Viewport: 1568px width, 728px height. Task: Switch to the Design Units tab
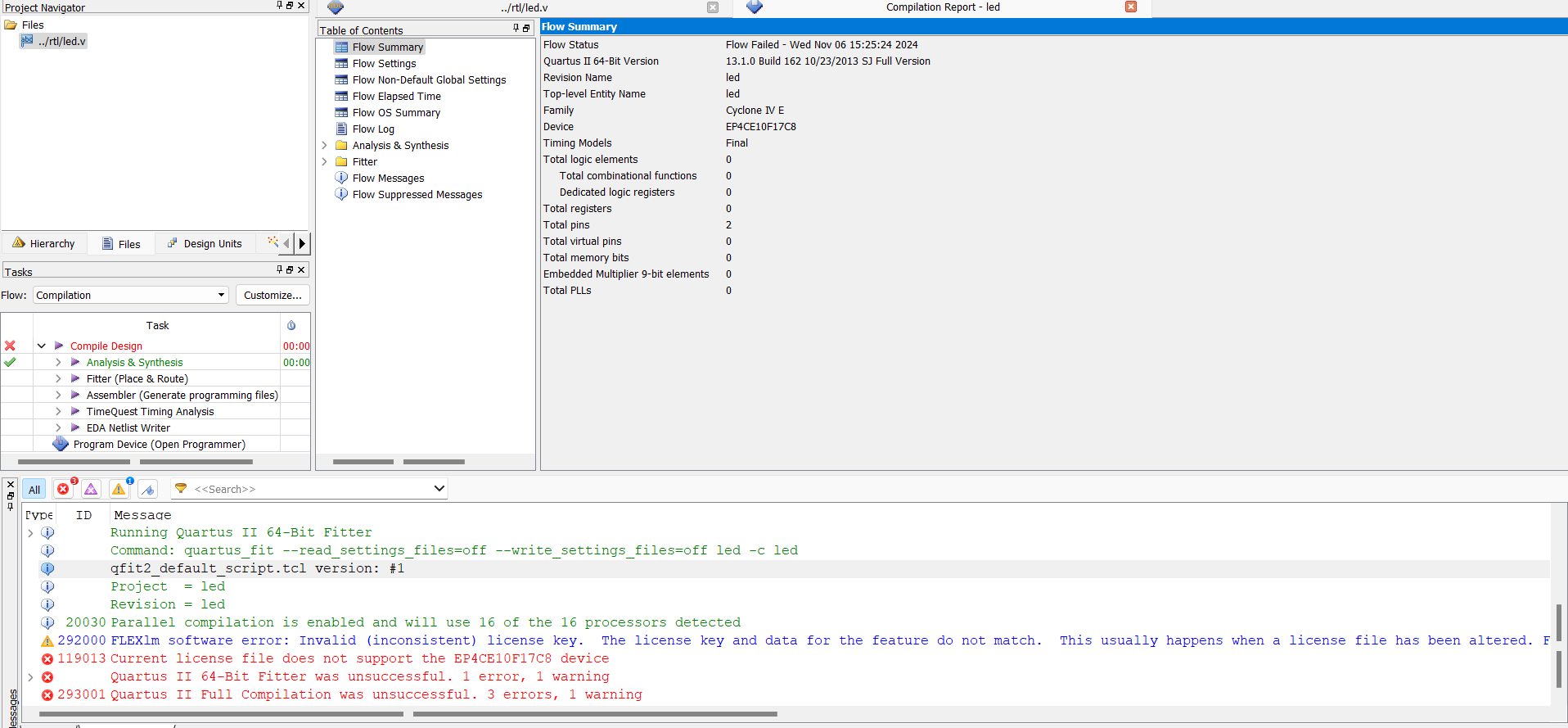click(205, 243)
